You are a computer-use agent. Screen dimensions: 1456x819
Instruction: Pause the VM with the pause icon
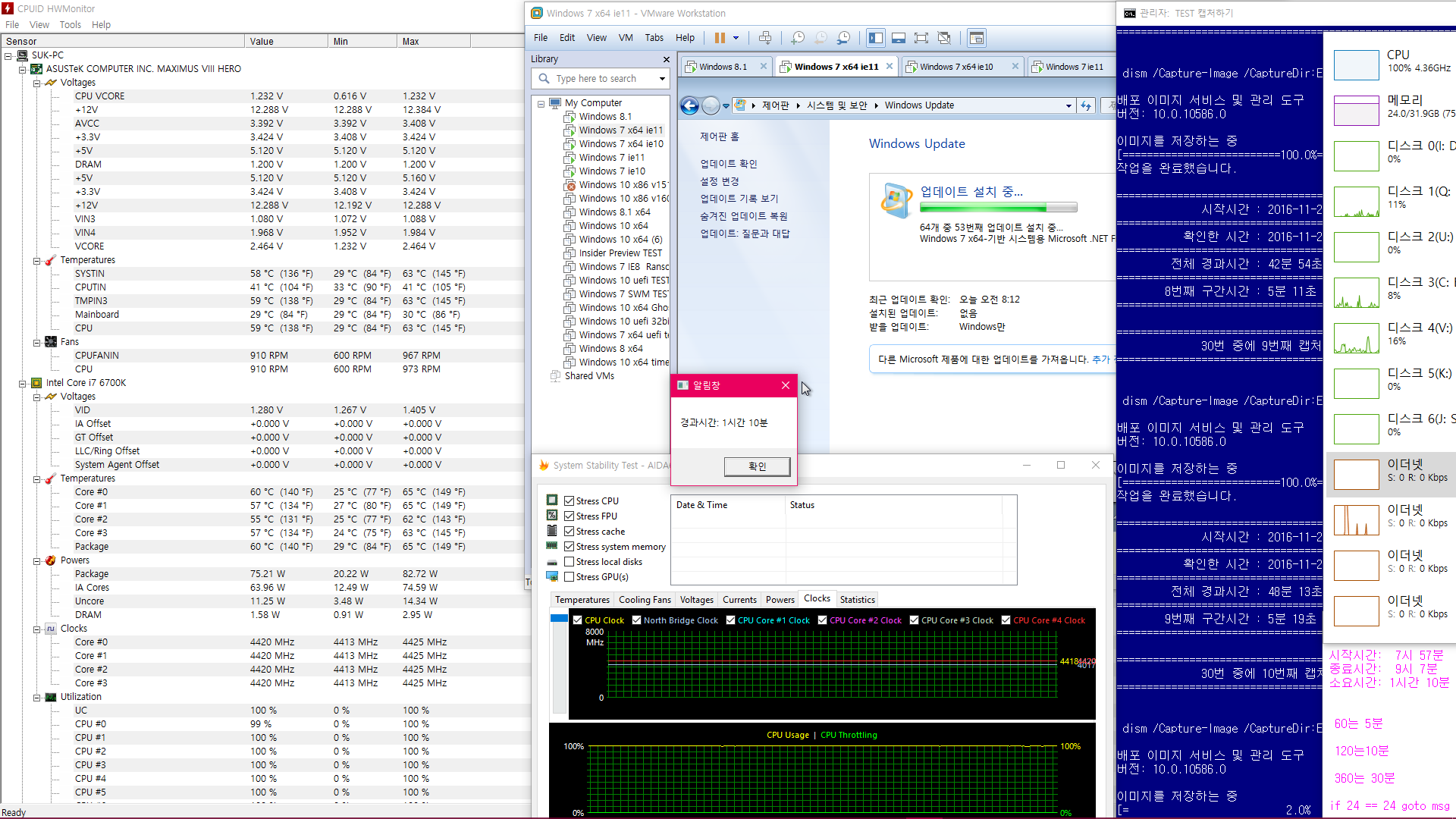click(720, 38)
